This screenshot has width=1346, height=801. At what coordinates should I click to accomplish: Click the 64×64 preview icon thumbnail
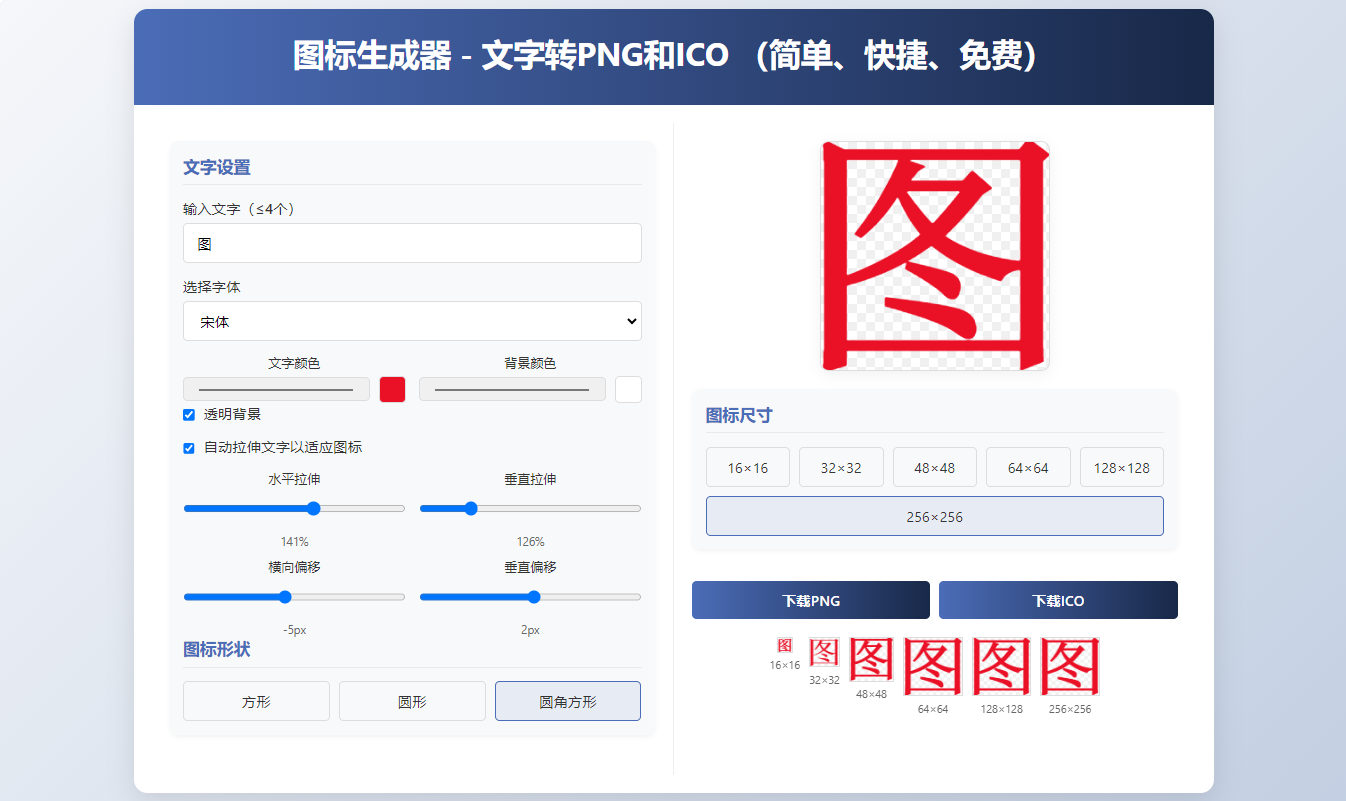pyautogui.click(x=932, y=667)
